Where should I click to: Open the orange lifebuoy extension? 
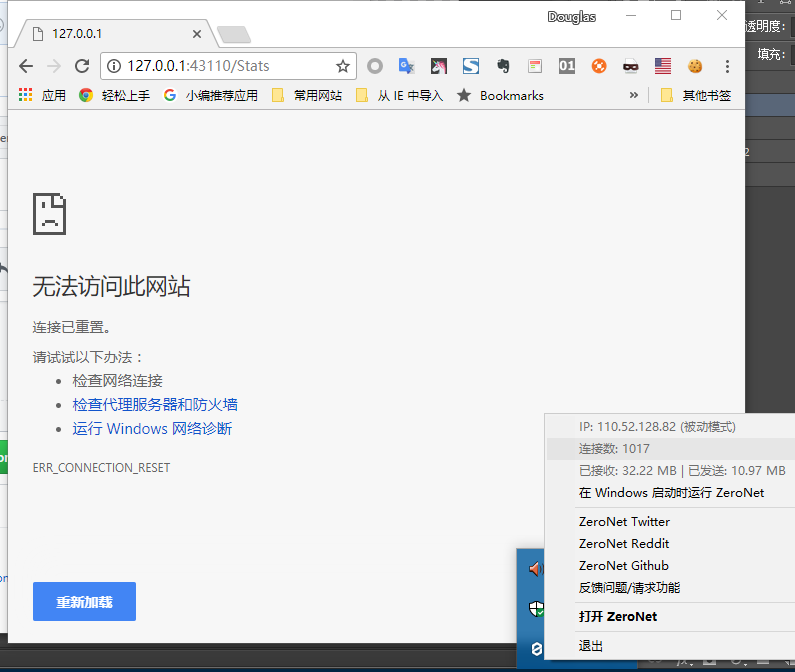(x=599, y=66)
